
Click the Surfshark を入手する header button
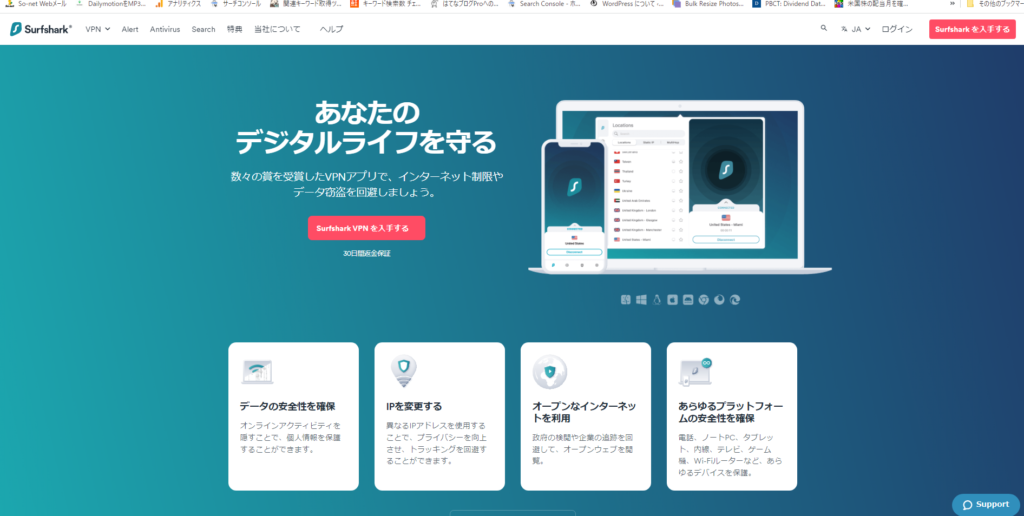pyautogui.click(x=972, y=29)
